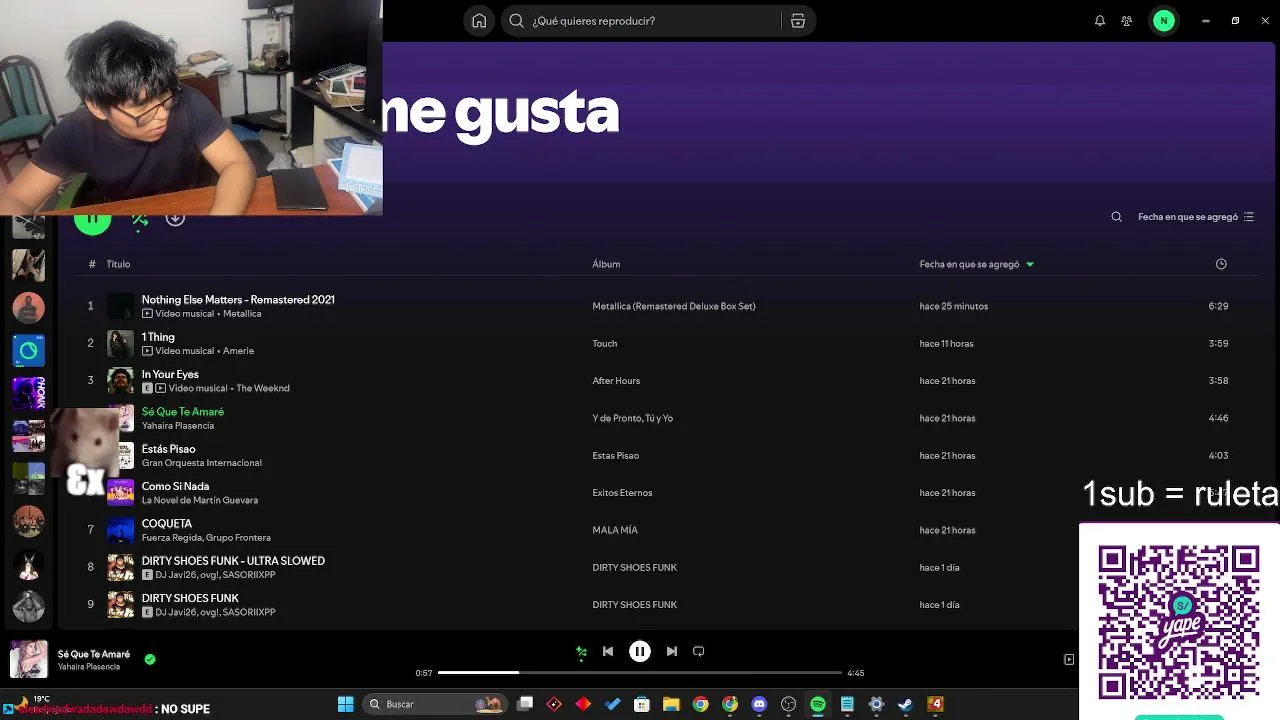Viewport: 1280px width, 720px height.
Task: Pause the song in the player bar
Action: (640, 651)
